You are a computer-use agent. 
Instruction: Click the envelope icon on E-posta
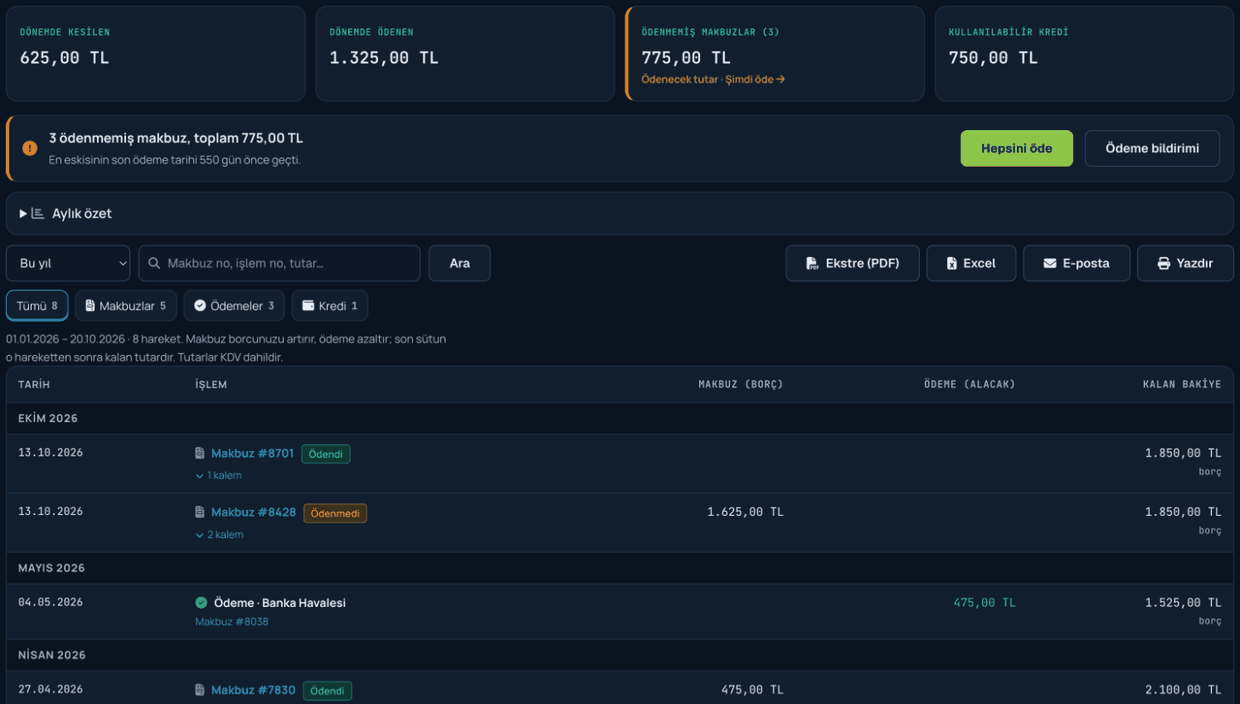tap(1050, 263)
